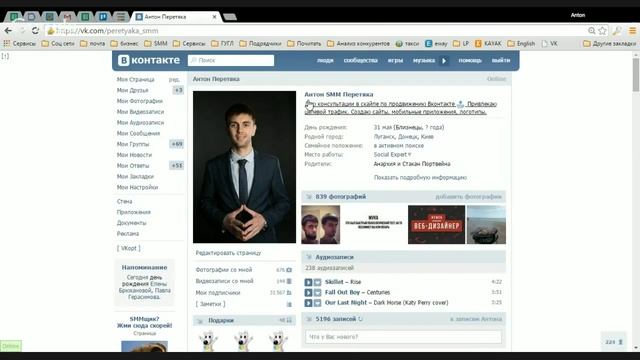The height and width of the screenshot is (360, 640).
Task: Open the Gmail pinned tab
Action: pos(67,17)
